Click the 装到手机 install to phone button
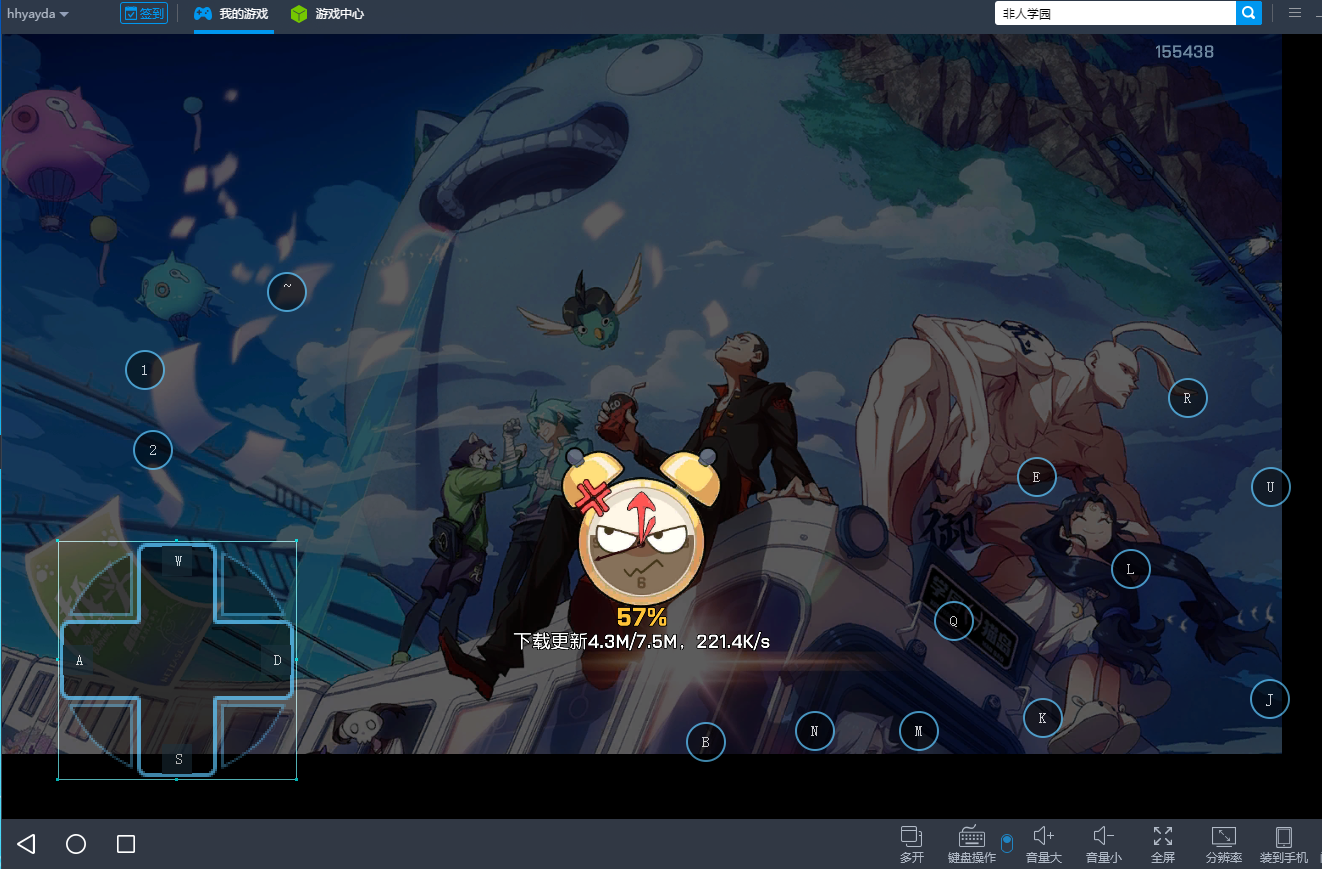 click(1284, 845)
